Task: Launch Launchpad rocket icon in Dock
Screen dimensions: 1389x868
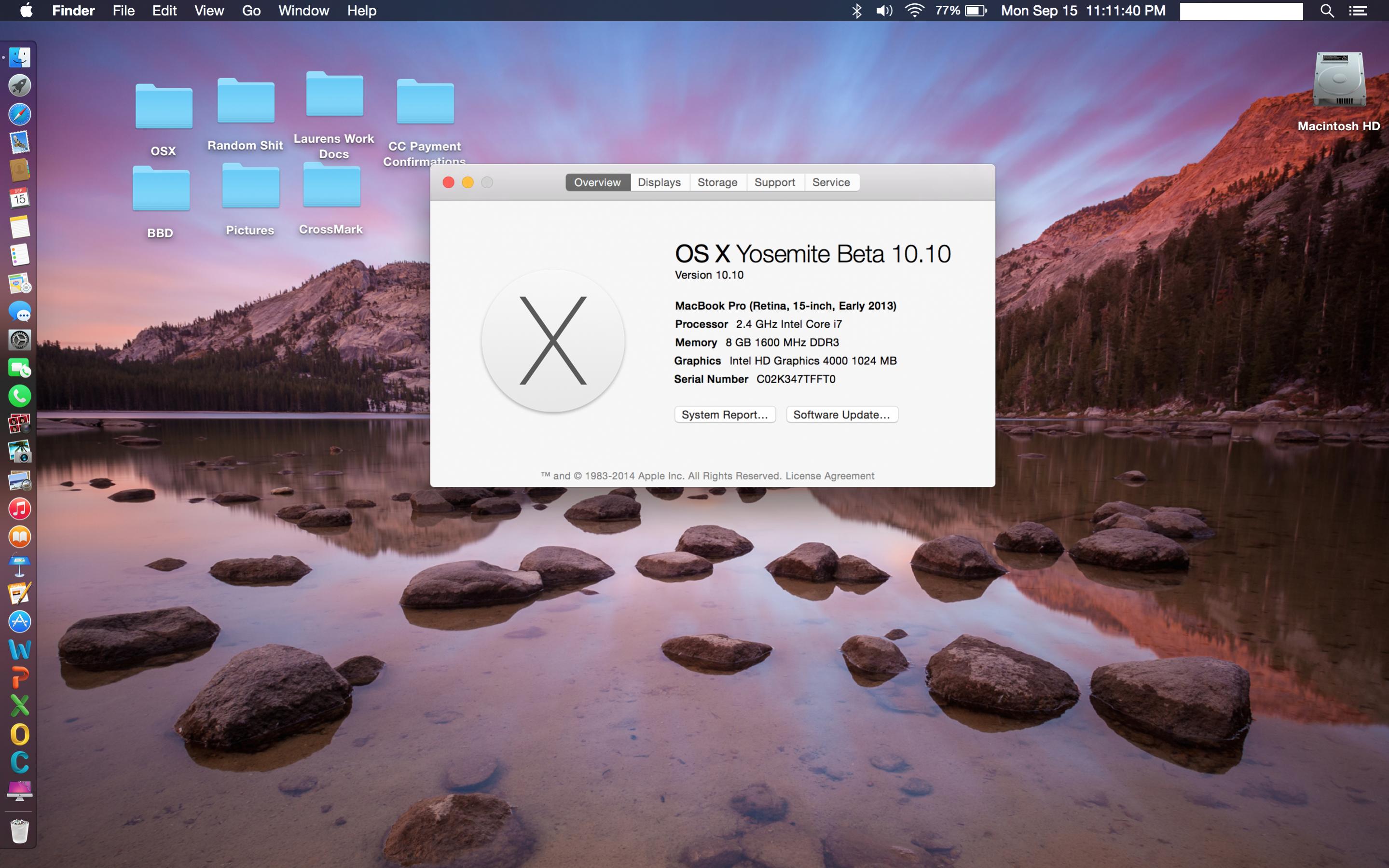Action: click(19, 85)
